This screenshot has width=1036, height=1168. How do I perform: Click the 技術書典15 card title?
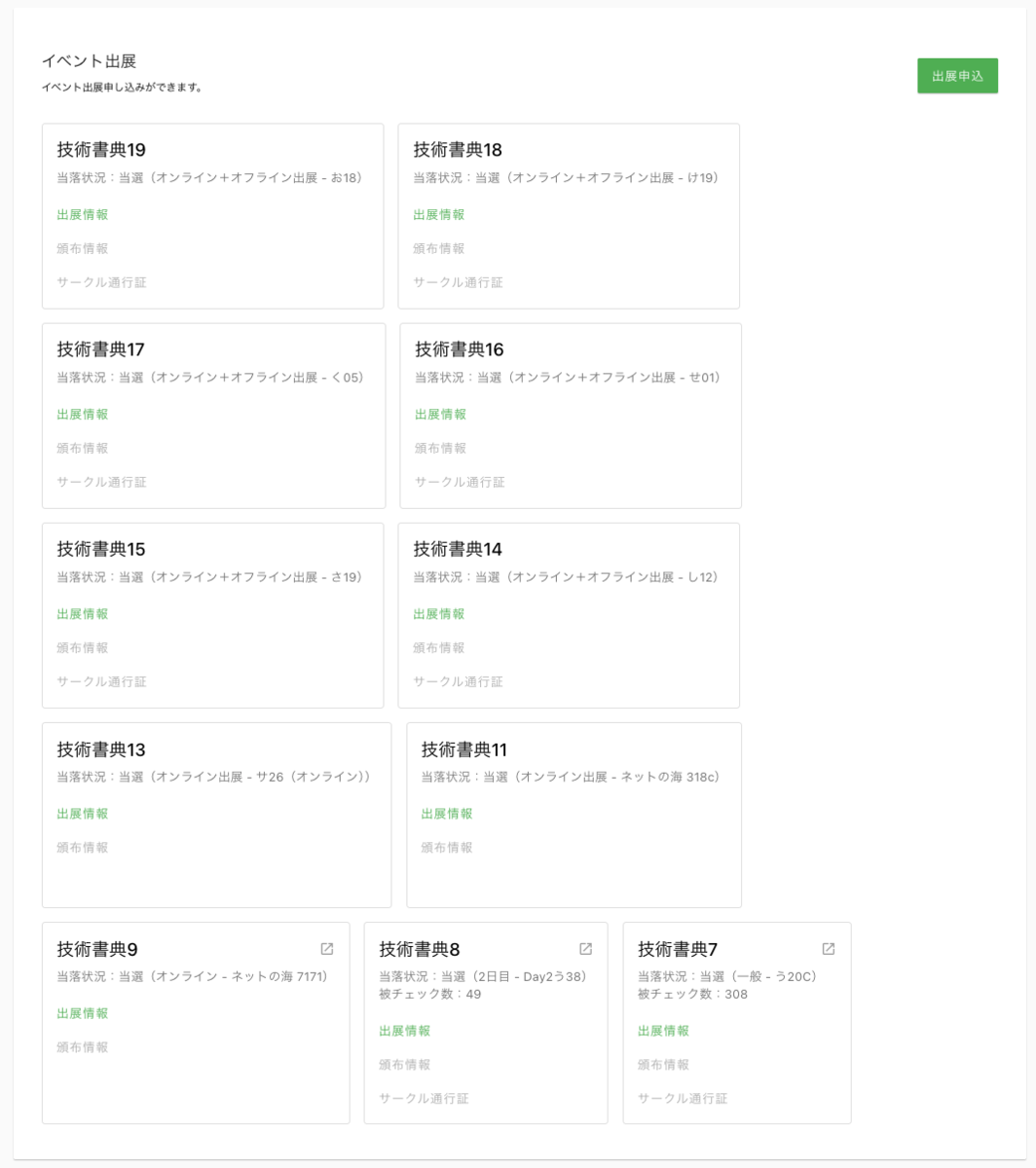pos(101,549)
